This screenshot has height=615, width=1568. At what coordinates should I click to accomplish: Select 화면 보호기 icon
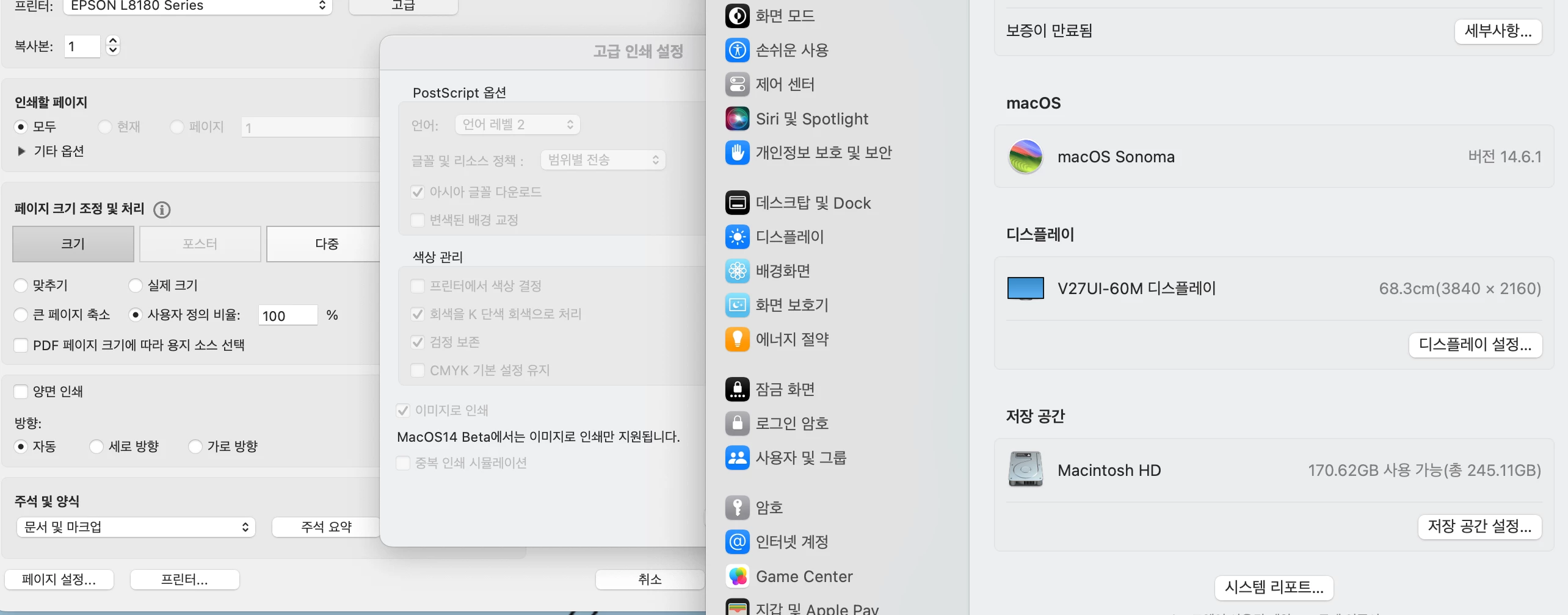pos(737,305)
